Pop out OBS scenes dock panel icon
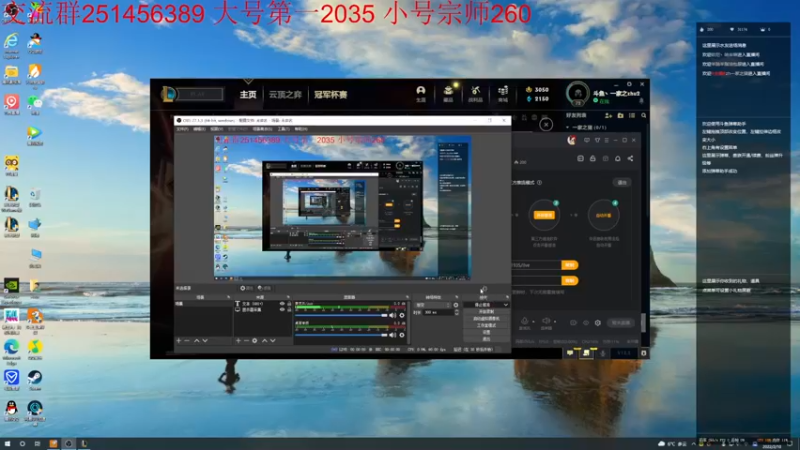This screenshot has height=450, width=800. coord(229,297)
